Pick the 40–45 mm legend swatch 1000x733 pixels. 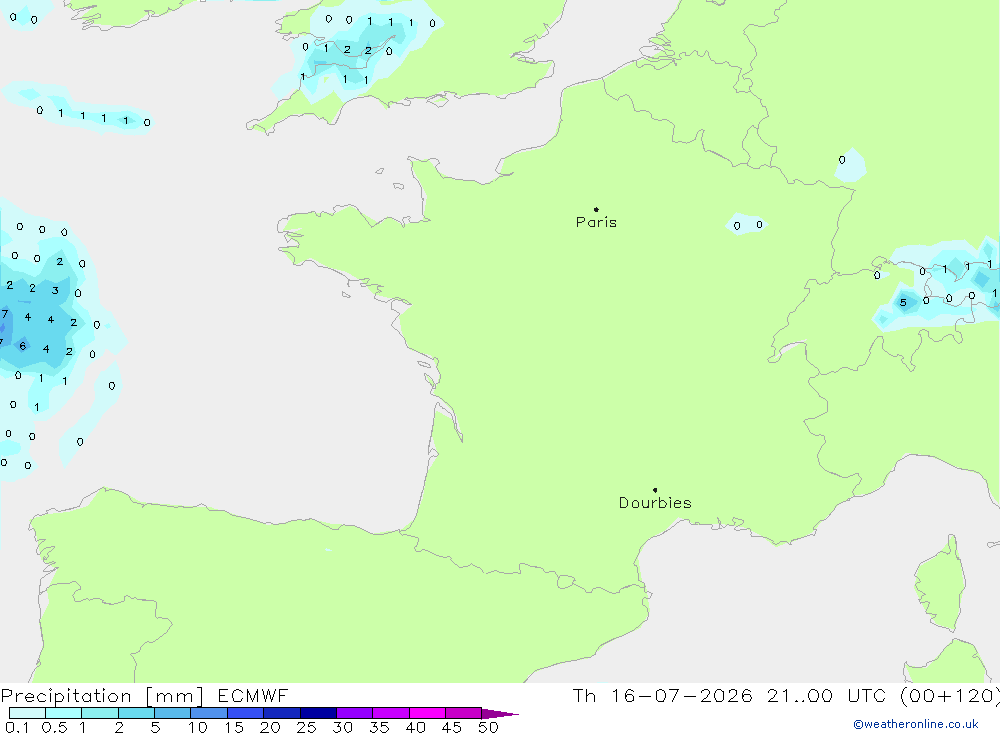427,713
